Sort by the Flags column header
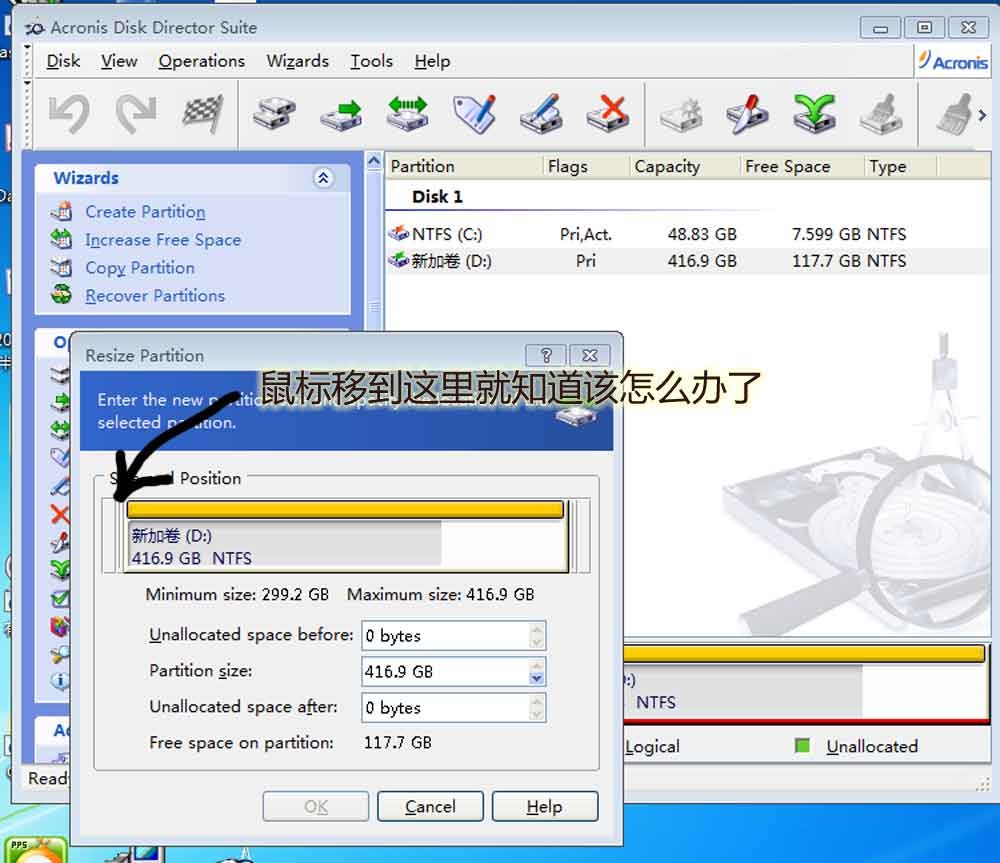 click(586, 166)
